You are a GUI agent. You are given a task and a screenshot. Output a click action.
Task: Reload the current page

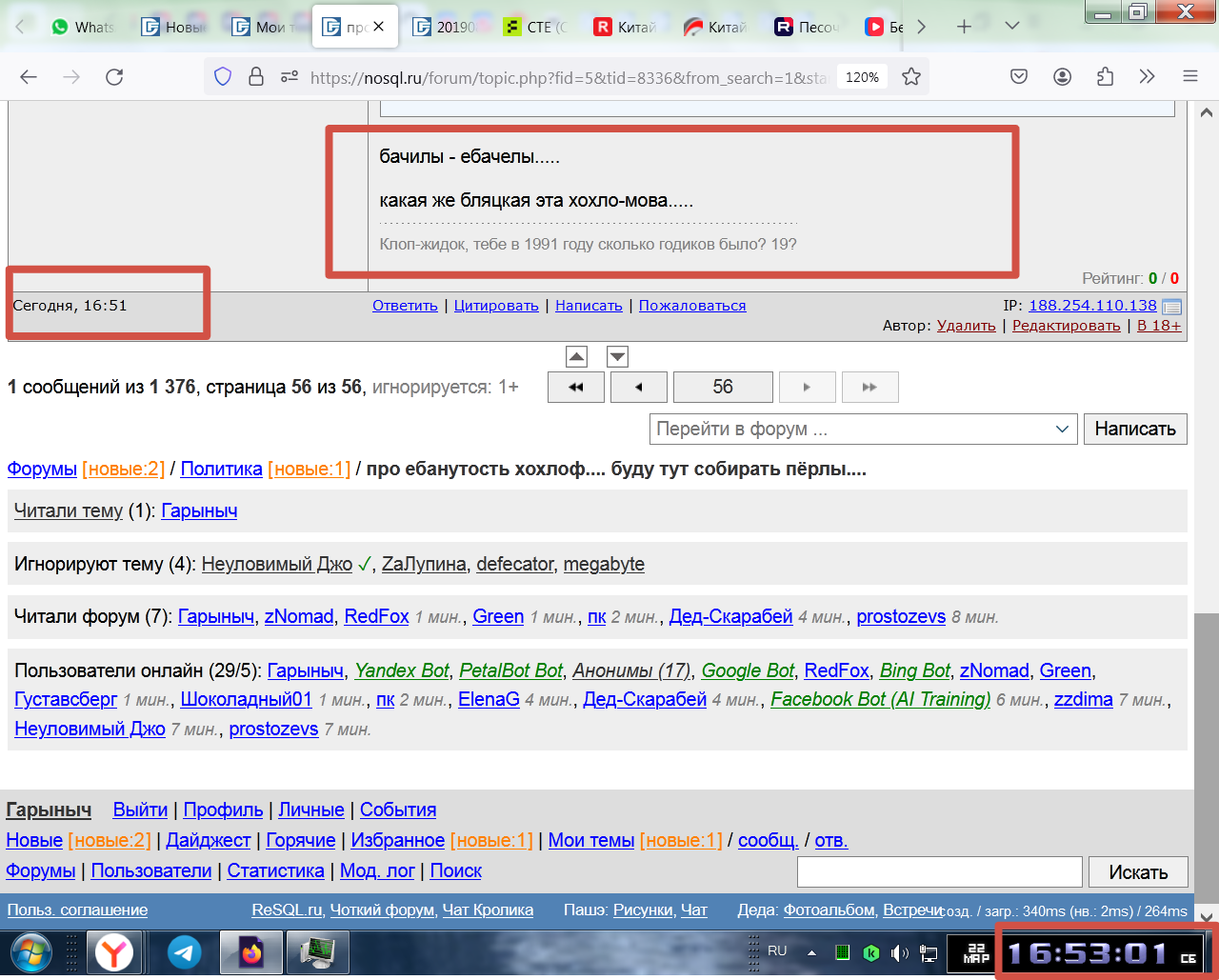coord(114,77)
